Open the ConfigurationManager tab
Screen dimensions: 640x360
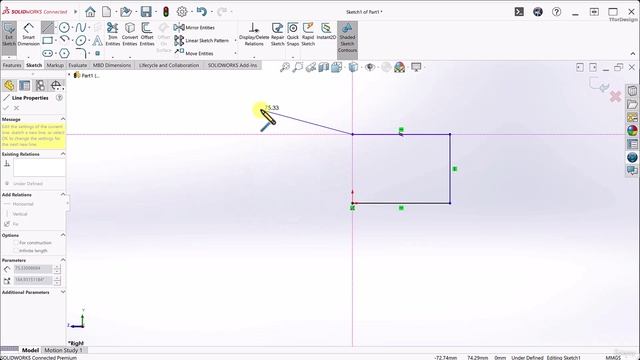coord(40,85)
